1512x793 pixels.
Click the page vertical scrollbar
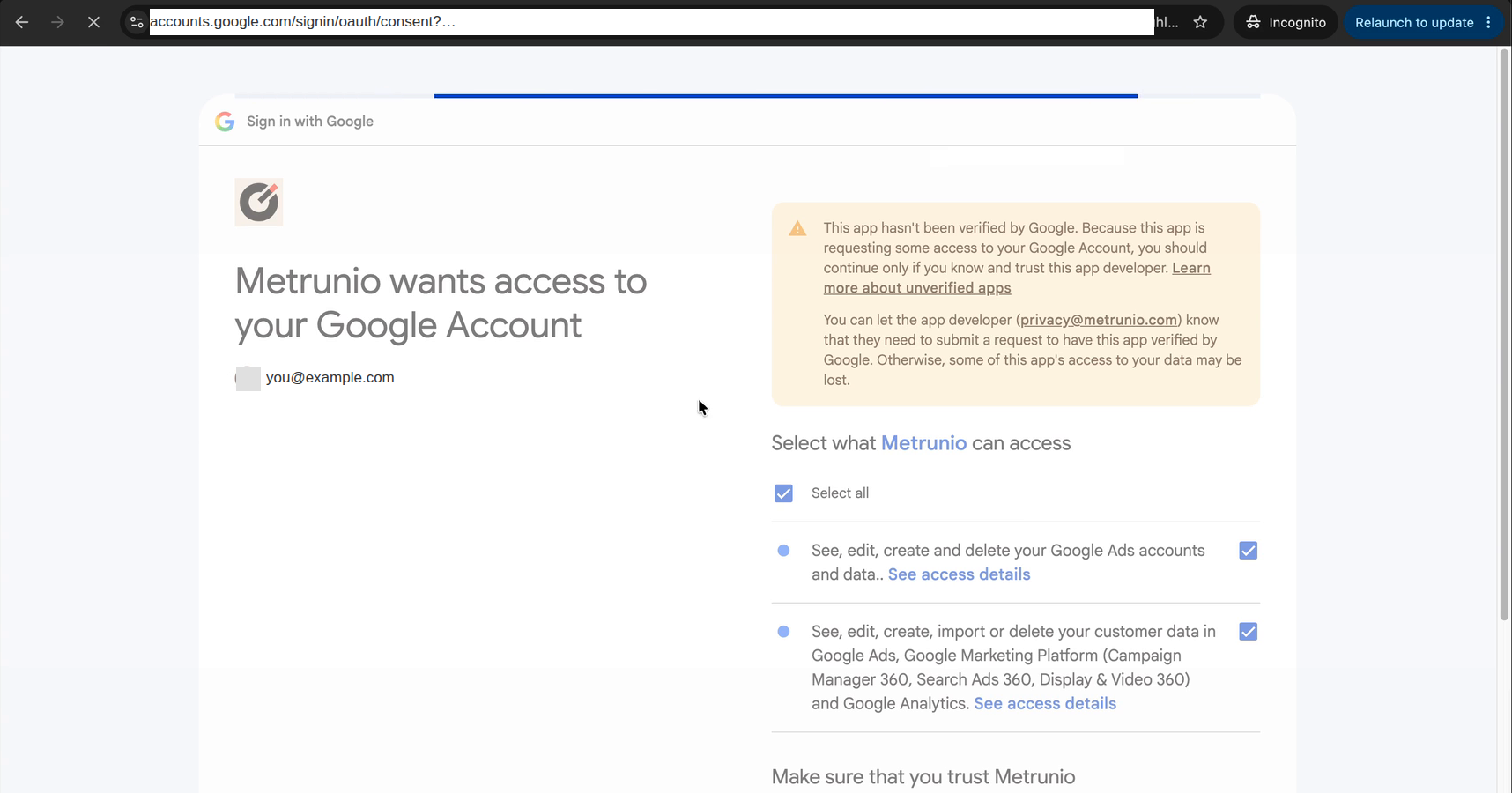[1504, 335]
